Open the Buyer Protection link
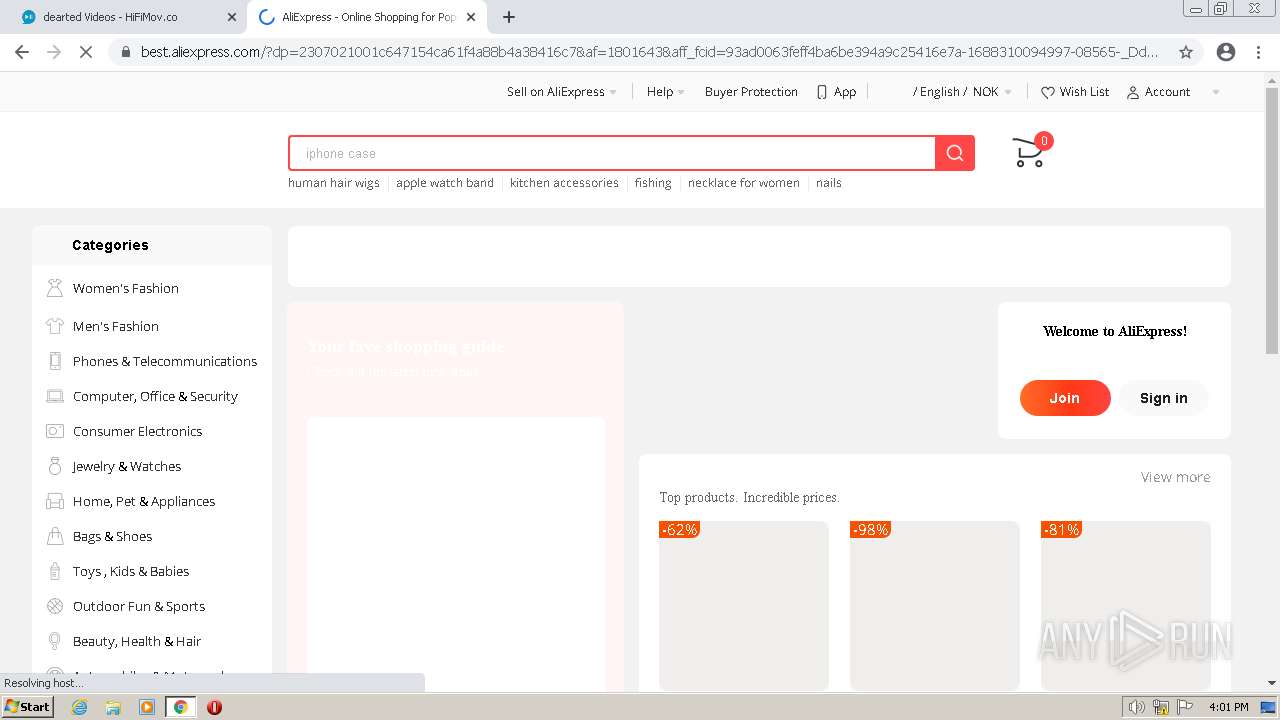Image resolution: width=1280 pixels, height=720 pixels. (751, 92)
